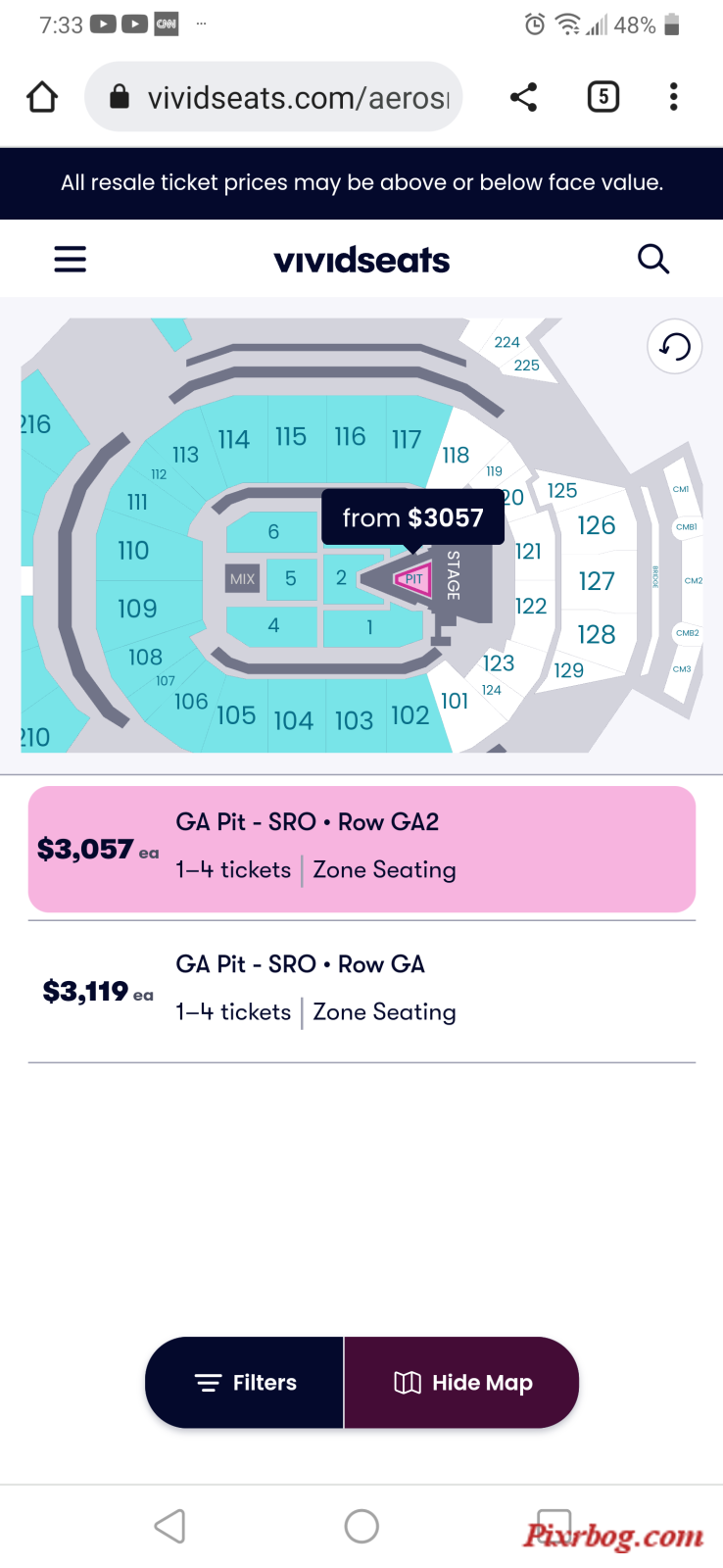Viewport: 723px width, 1568px height.
Task: Open the browser tabs switcher
Action: tap(603, 96)
